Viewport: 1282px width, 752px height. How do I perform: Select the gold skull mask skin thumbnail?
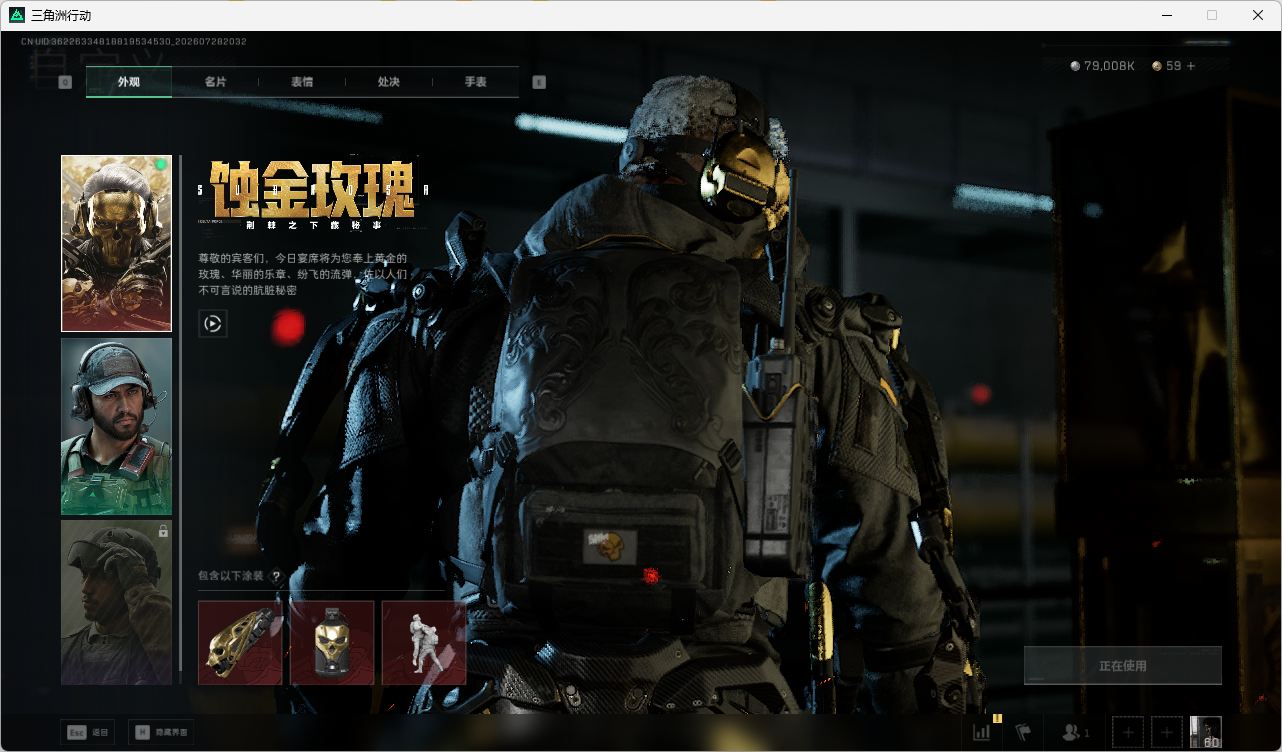pos(116,243)
